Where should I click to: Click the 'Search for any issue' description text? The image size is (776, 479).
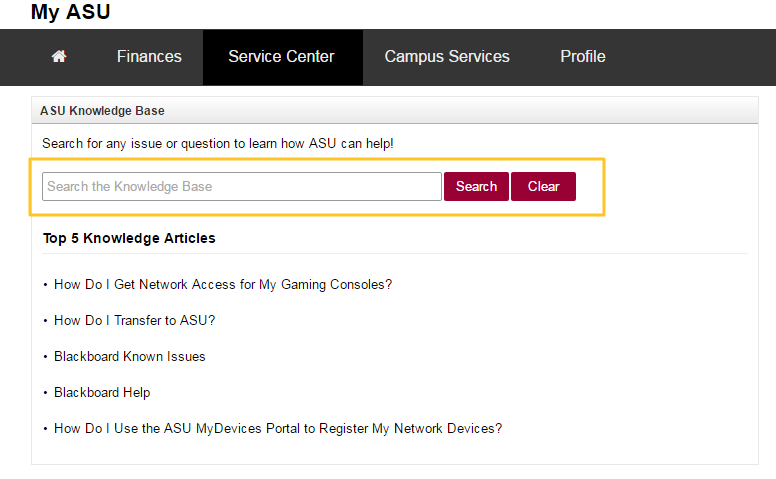[x=218, y=144]
